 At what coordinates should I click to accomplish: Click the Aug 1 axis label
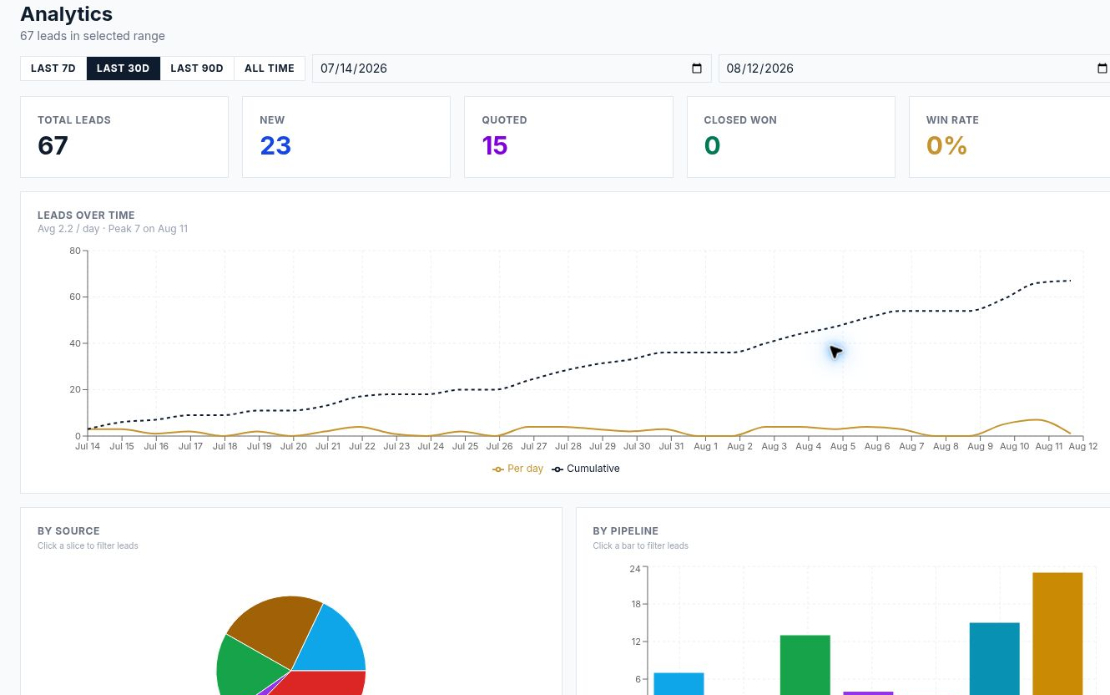tap(706, 447)
